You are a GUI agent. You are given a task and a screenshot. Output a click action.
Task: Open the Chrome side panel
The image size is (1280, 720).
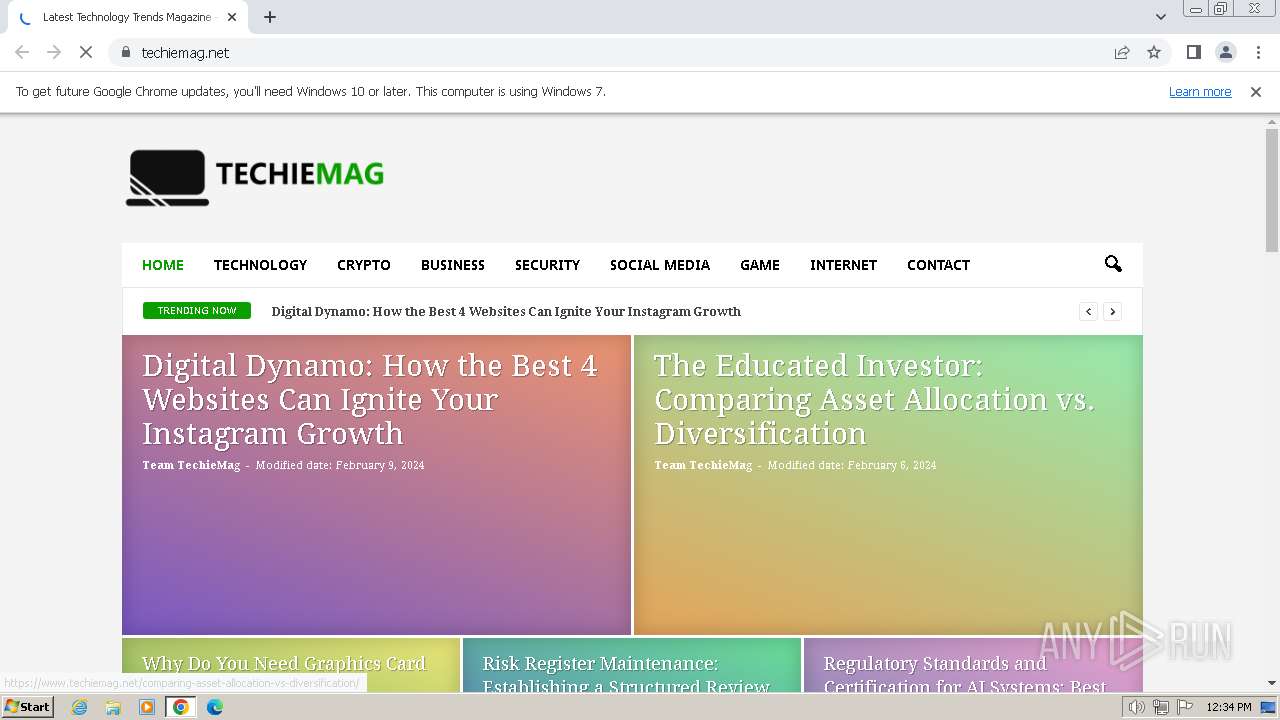tap(1193, 52)
